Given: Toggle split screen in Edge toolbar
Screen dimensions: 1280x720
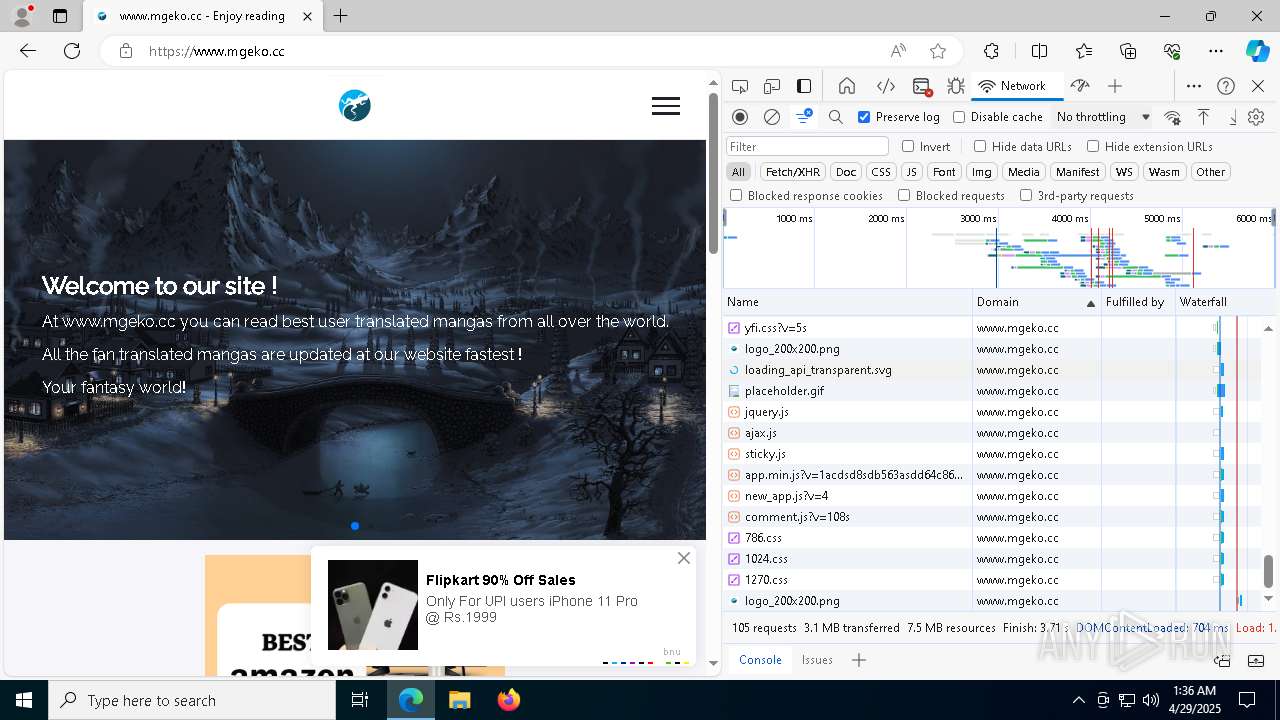Looking at the screenshot, I should 1039,51.
